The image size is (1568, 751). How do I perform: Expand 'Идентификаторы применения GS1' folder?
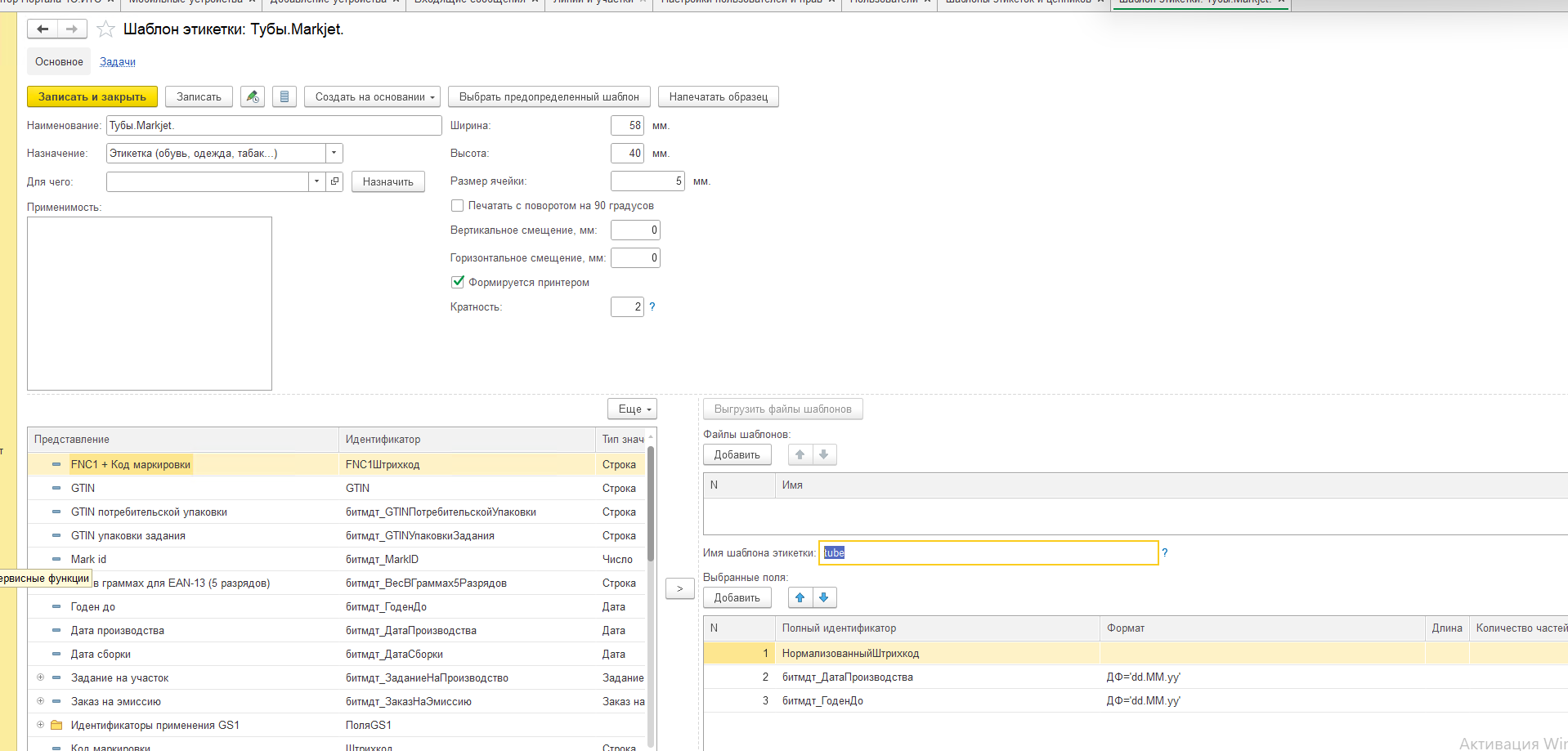[40, 725]
